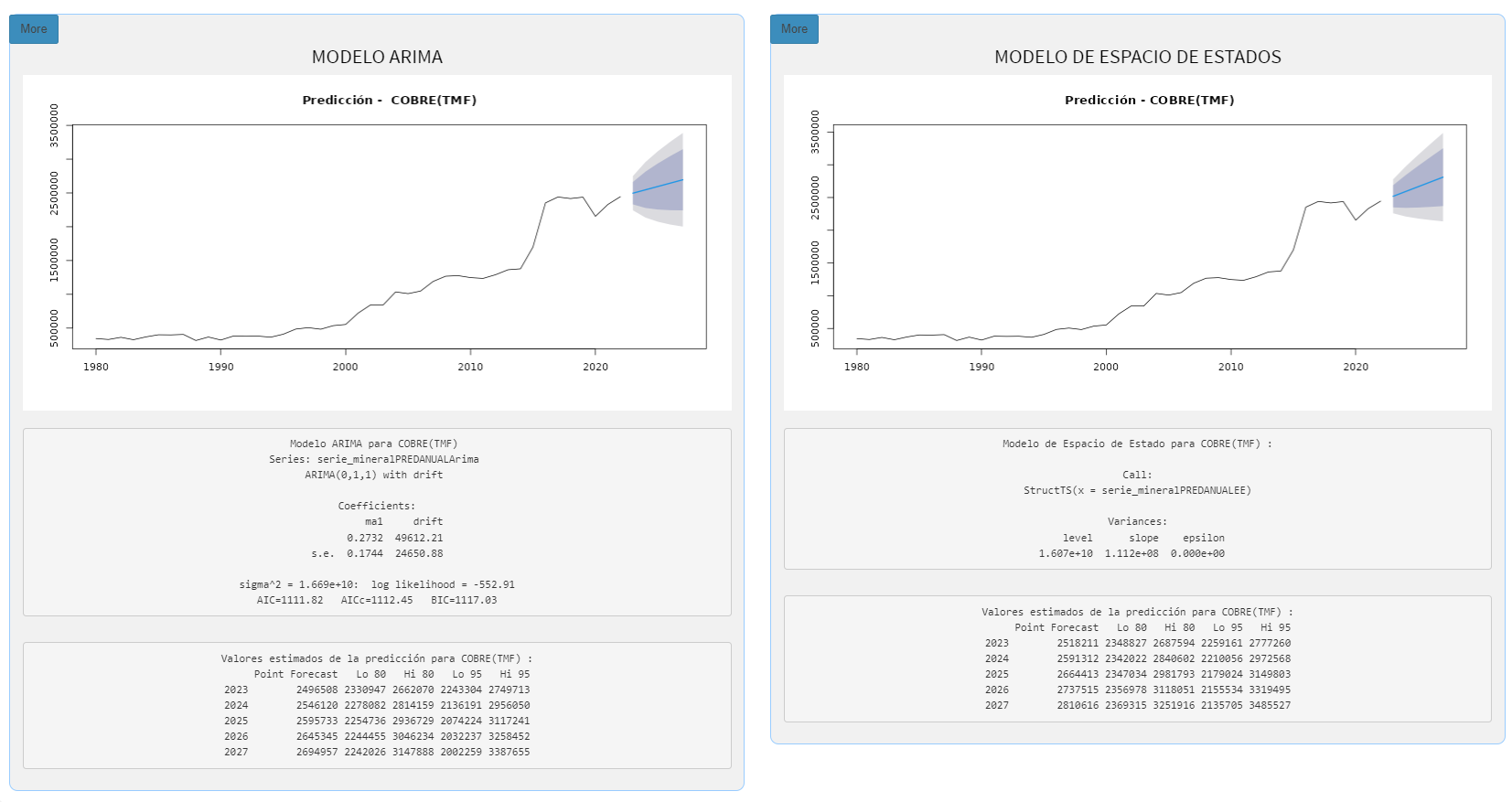Click the ARIMA coefficients output box
This screenshot has width=1512, height=802.
(377, 522)
